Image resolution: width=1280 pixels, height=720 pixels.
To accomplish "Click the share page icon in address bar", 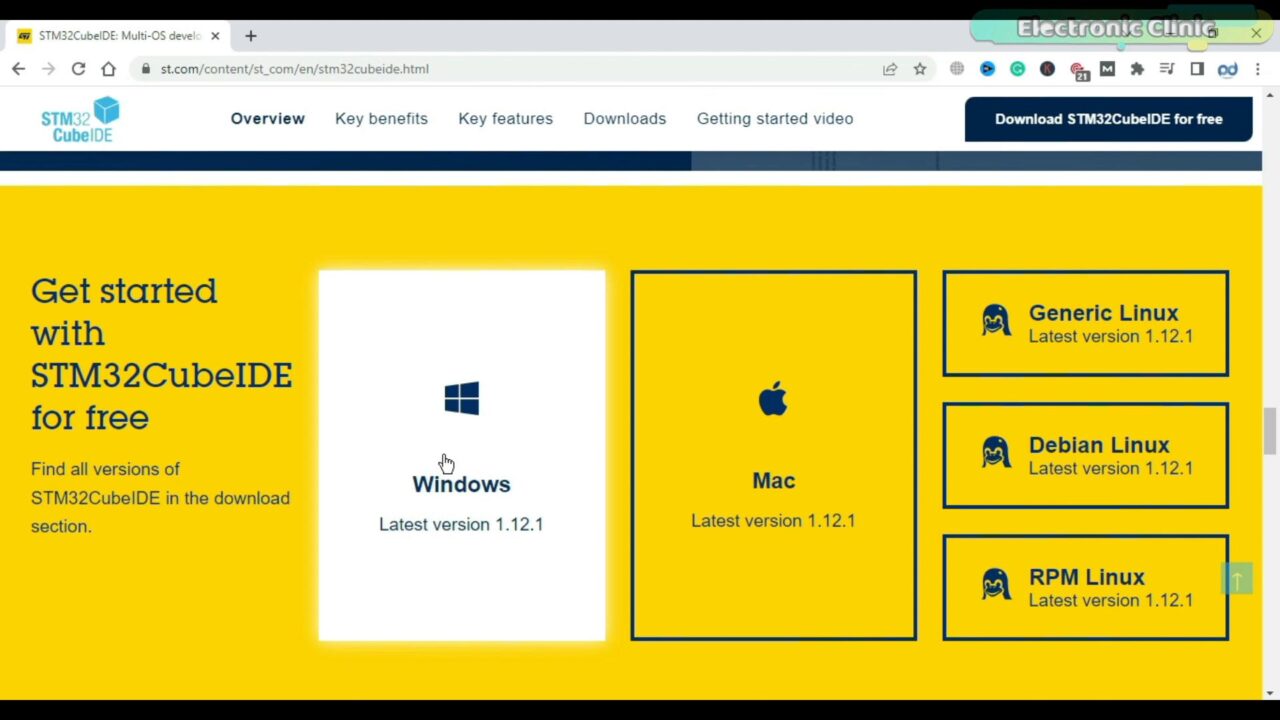I will pos(889,69).
